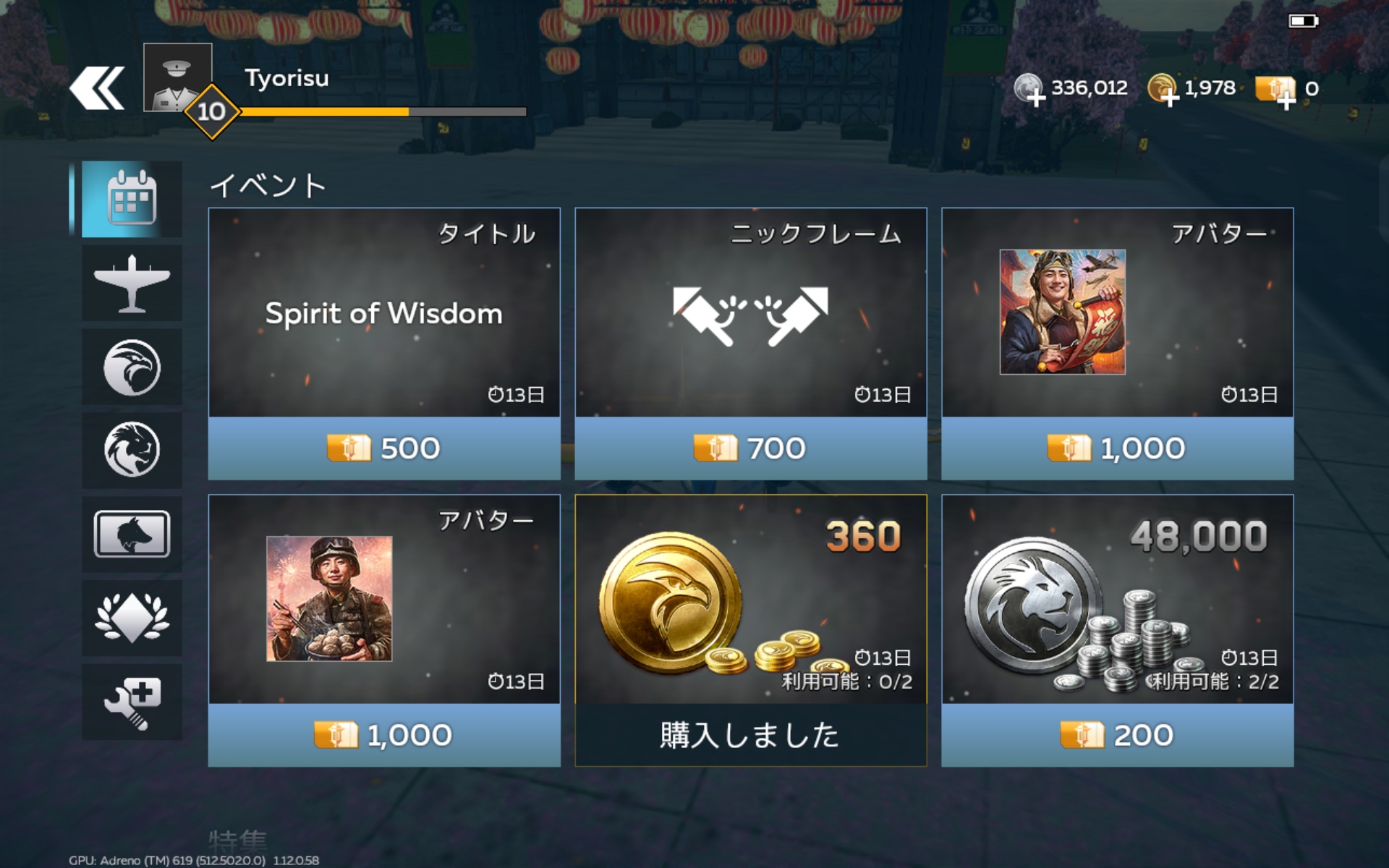Buy the nick frame for 700
This screenshot has width=1389, height=868.
751,448
